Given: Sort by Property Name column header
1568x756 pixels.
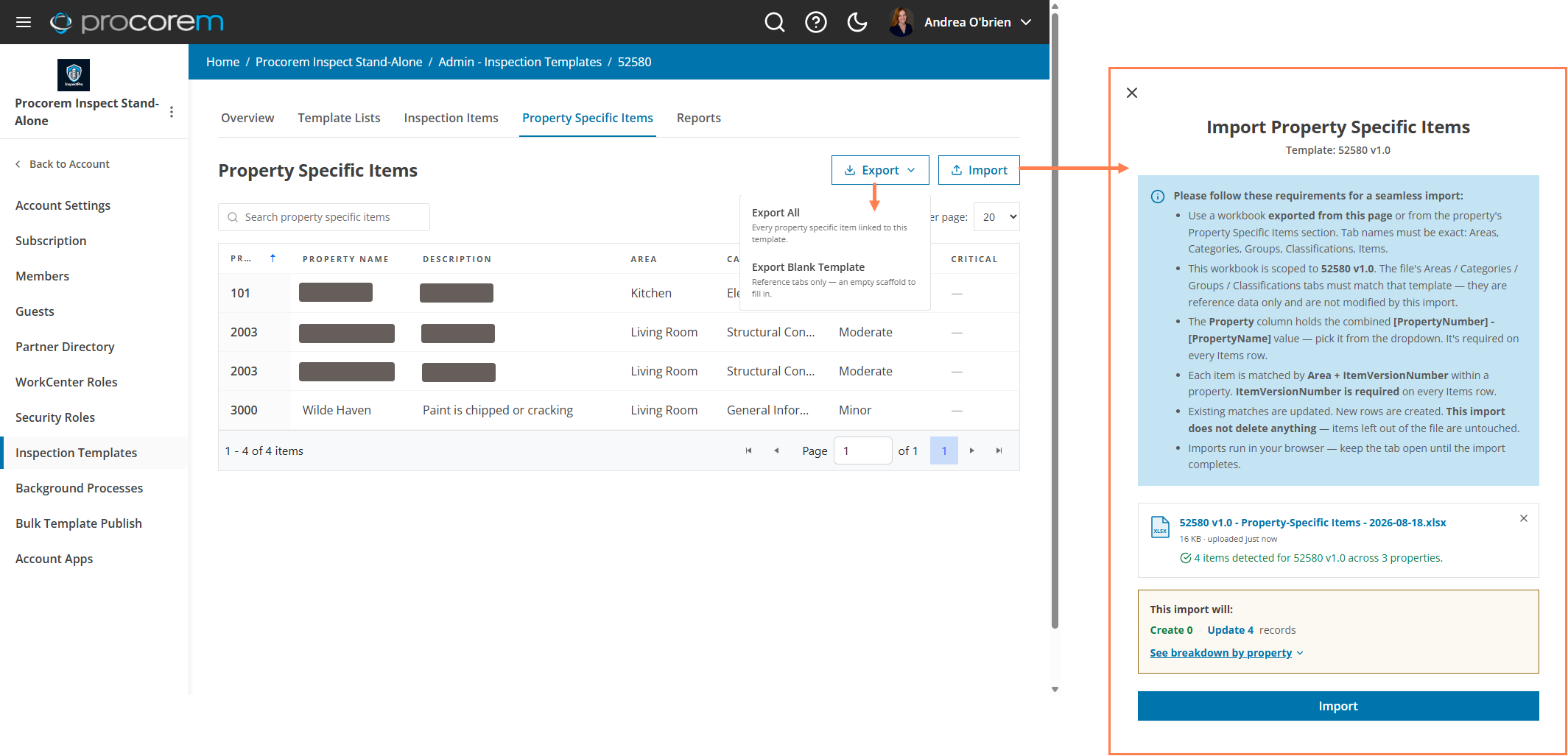Looking at the screenshot, I should tap(345, 259).
